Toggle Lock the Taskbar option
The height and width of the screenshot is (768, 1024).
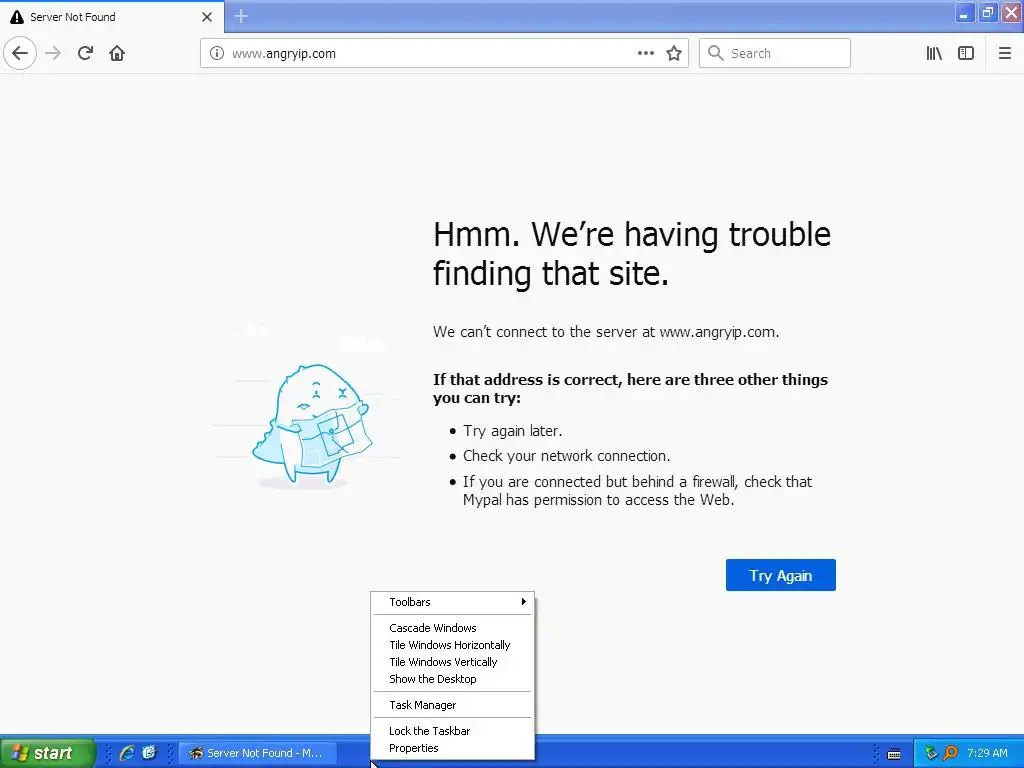[453, 731]
